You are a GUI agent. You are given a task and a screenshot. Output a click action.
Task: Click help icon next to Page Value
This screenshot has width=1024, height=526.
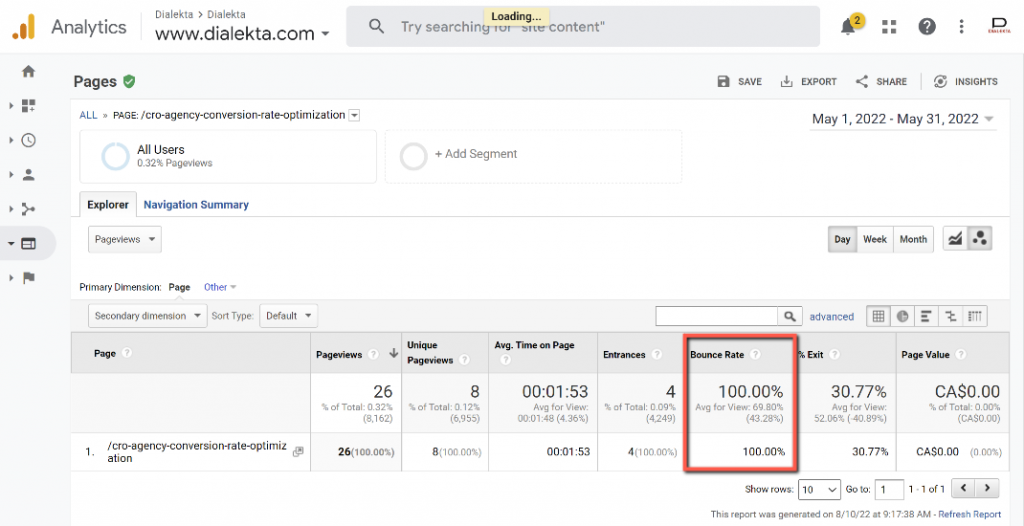(961, 354)
